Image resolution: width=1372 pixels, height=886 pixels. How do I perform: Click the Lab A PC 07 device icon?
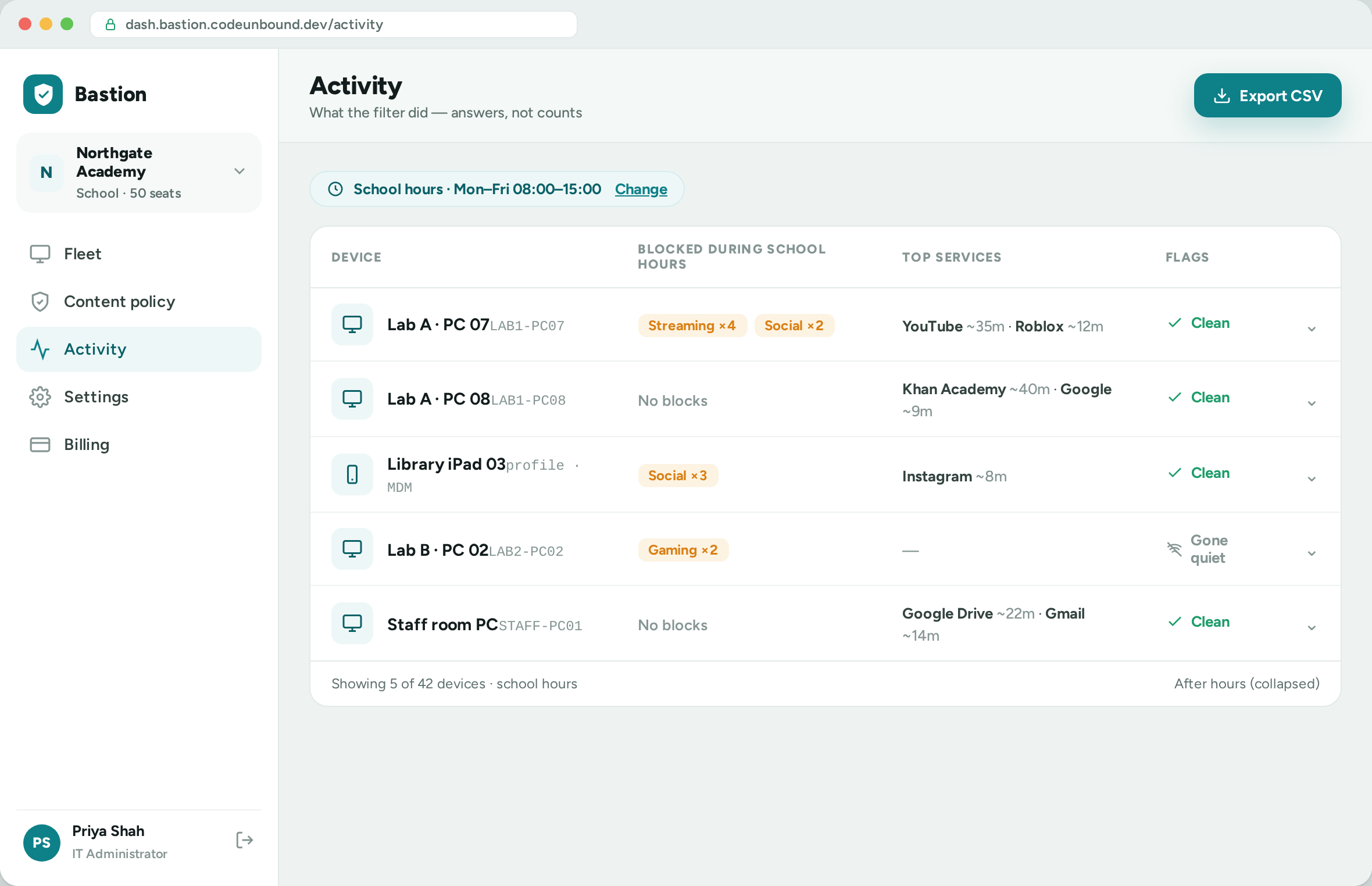(x=352, y=324)
